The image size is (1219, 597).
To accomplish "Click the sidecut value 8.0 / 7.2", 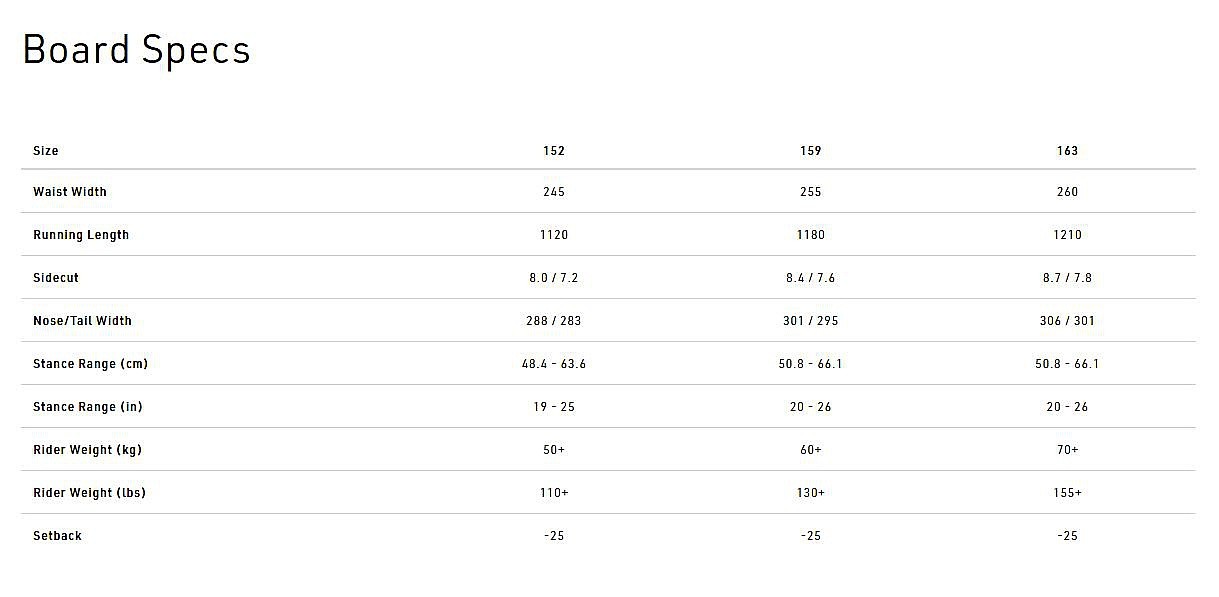I will [x=554, y=278].
